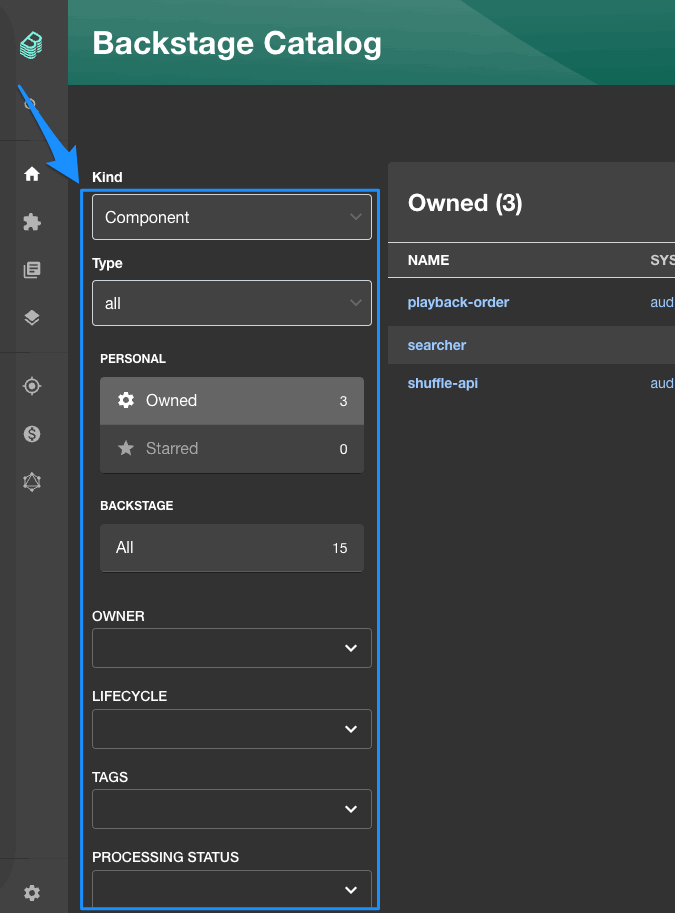Open the shuffle-api component
Viewport: 675px width, 913px height.
pos(442,383)
